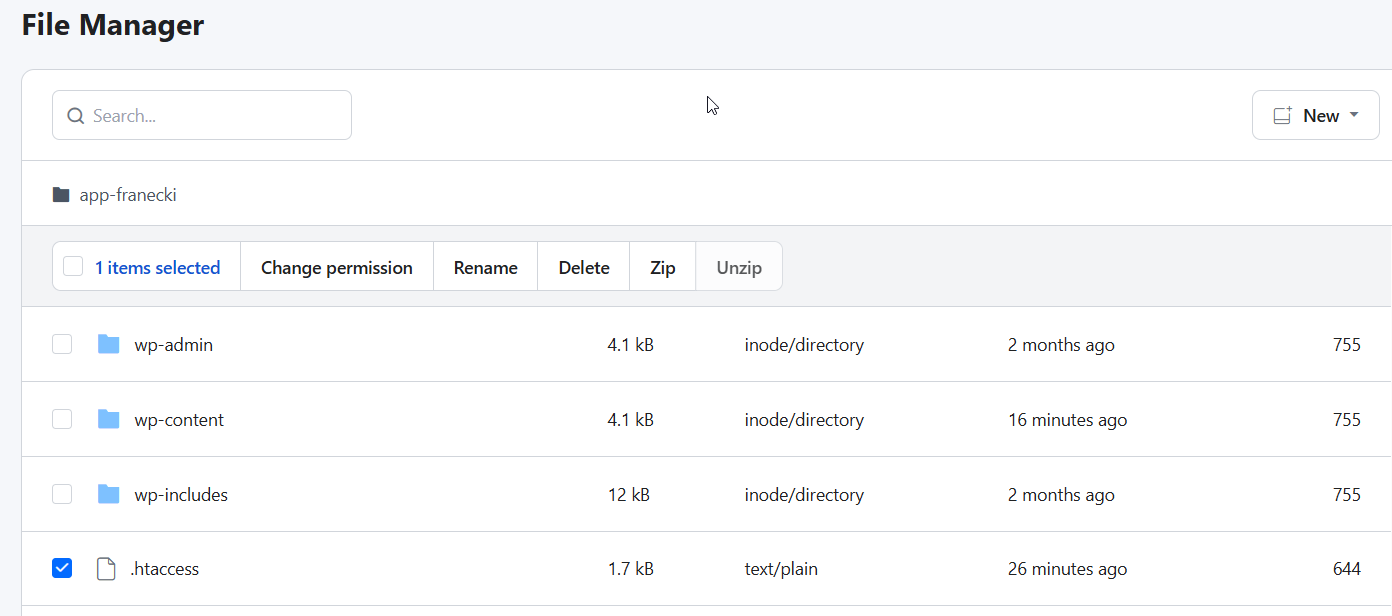Click the wp-includes folder icon
Viewport: 1392px width, 616px height.
108,495
